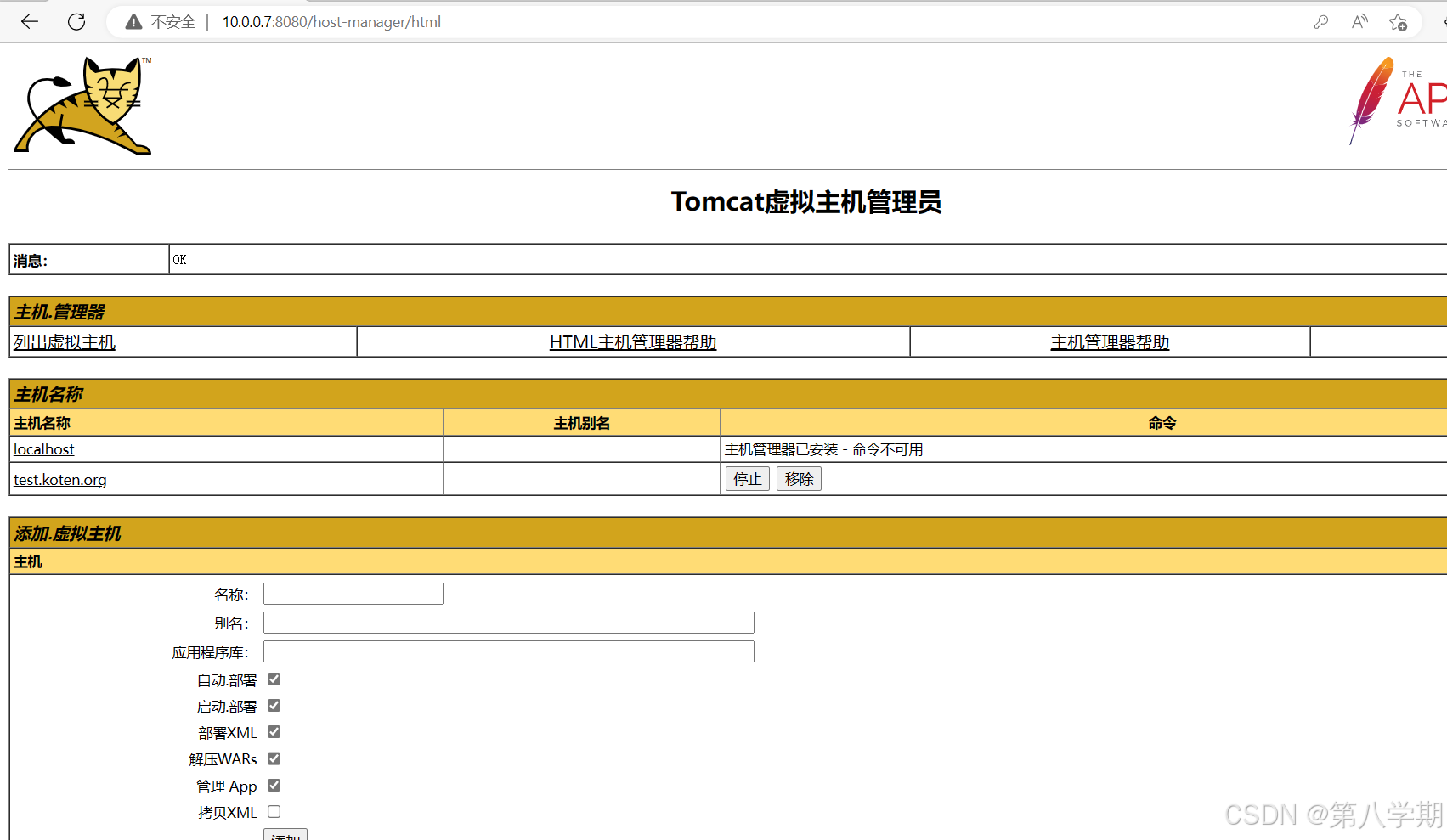Toggle the 启动.部署 checkbox

pyautogui.click(x=274, y=706)
